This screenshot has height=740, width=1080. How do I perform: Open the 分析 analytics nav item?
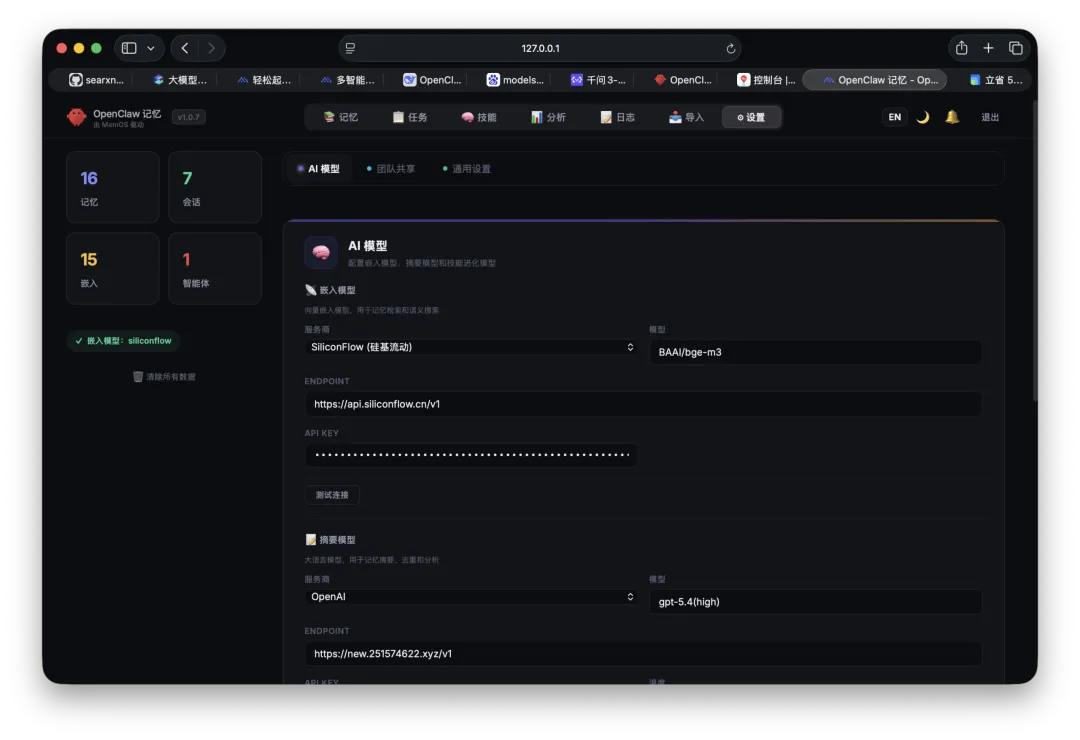(548, 117)
